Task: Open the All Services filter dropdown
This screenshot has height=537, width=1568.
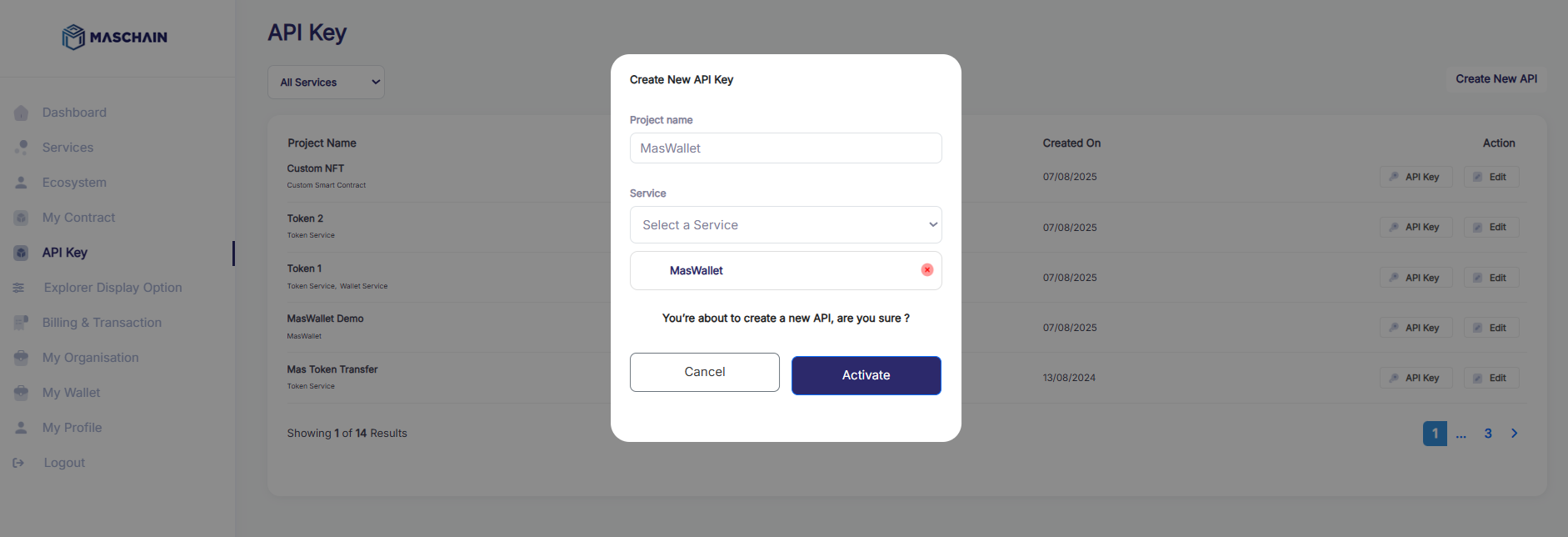Action: tap(326, 82)
